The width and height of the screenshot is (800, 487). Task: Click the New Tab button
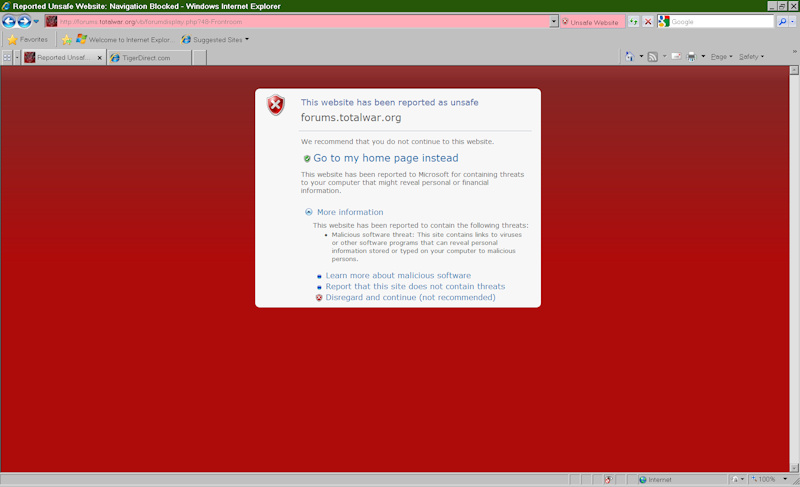click(199, 58)
